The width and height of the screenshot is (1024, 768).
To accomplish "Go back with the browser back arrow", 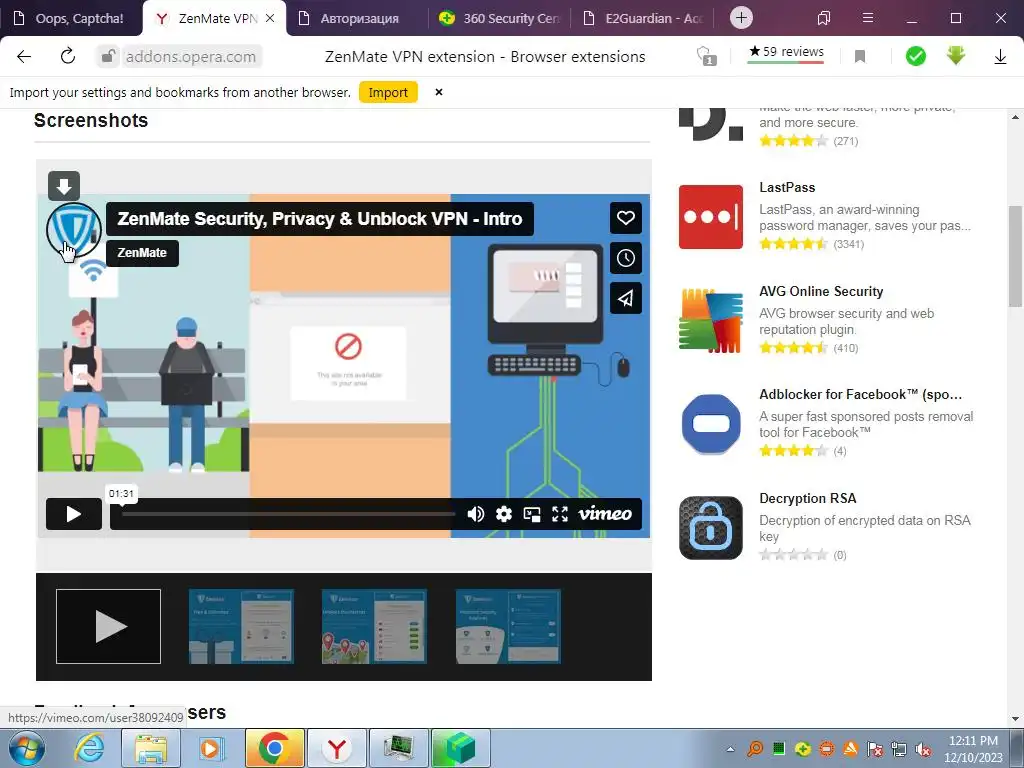I will 24,57.
